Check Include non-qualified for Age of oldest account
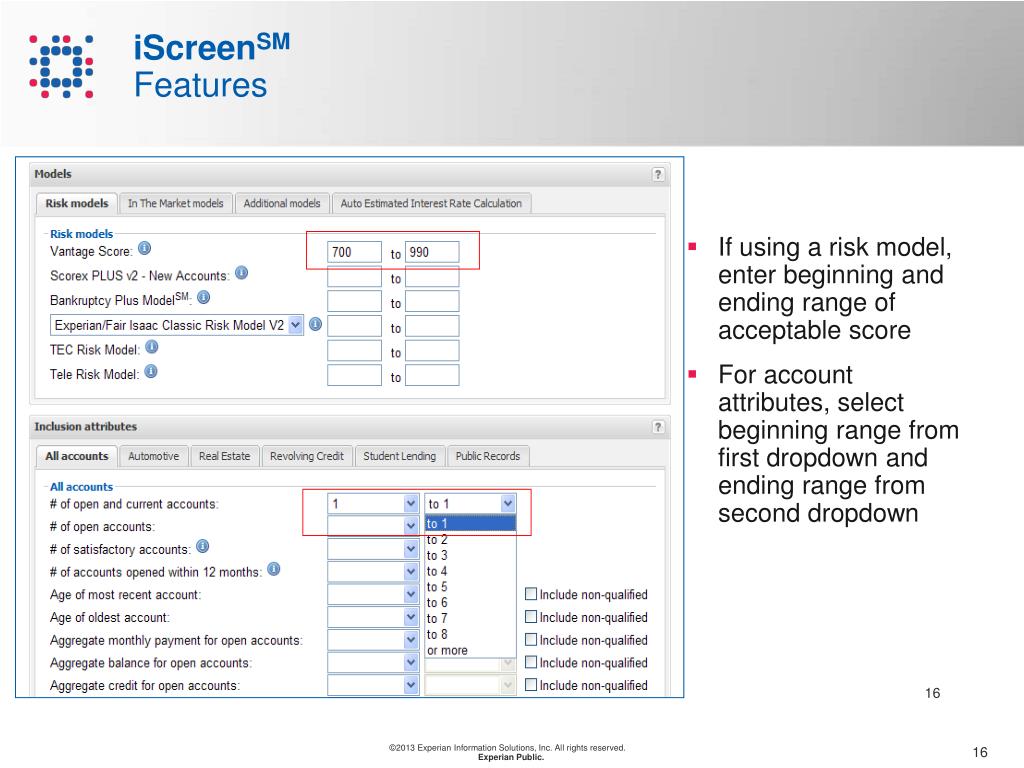 tap(531, 617)
